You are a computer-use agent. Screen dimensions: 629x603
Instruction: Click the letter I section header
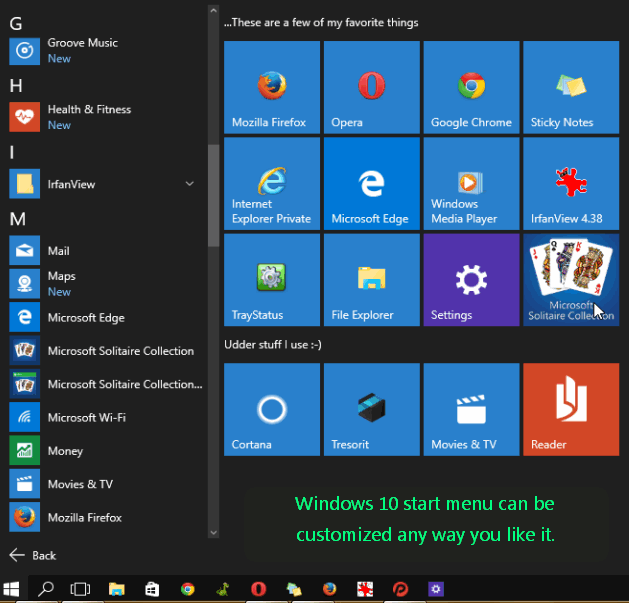pos(12,152)
